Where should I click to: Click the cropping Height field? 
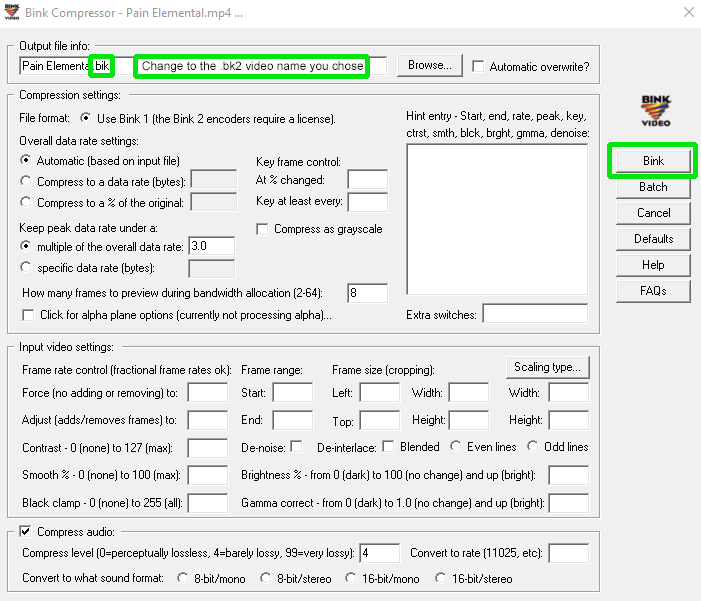click(x=469, y=420)
